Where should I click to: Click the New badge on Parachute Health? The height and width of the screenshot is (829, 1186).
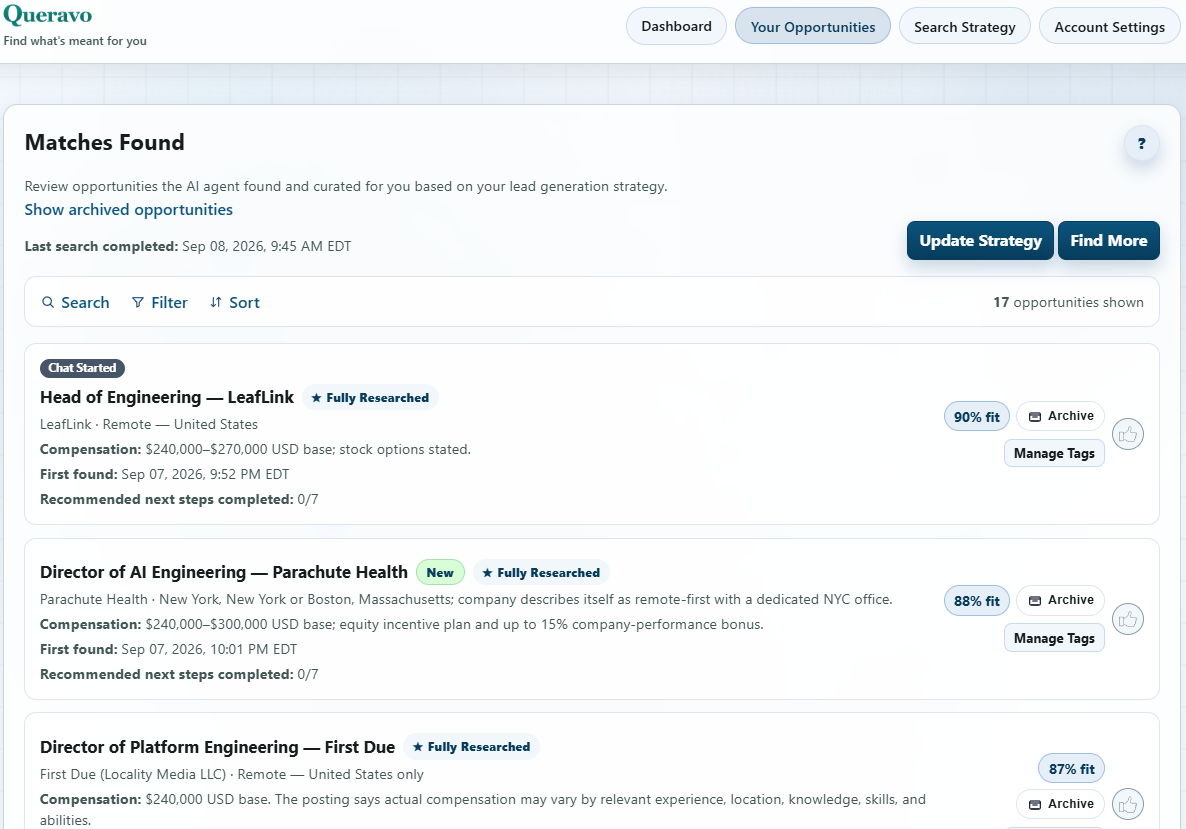tap(440, 573)
